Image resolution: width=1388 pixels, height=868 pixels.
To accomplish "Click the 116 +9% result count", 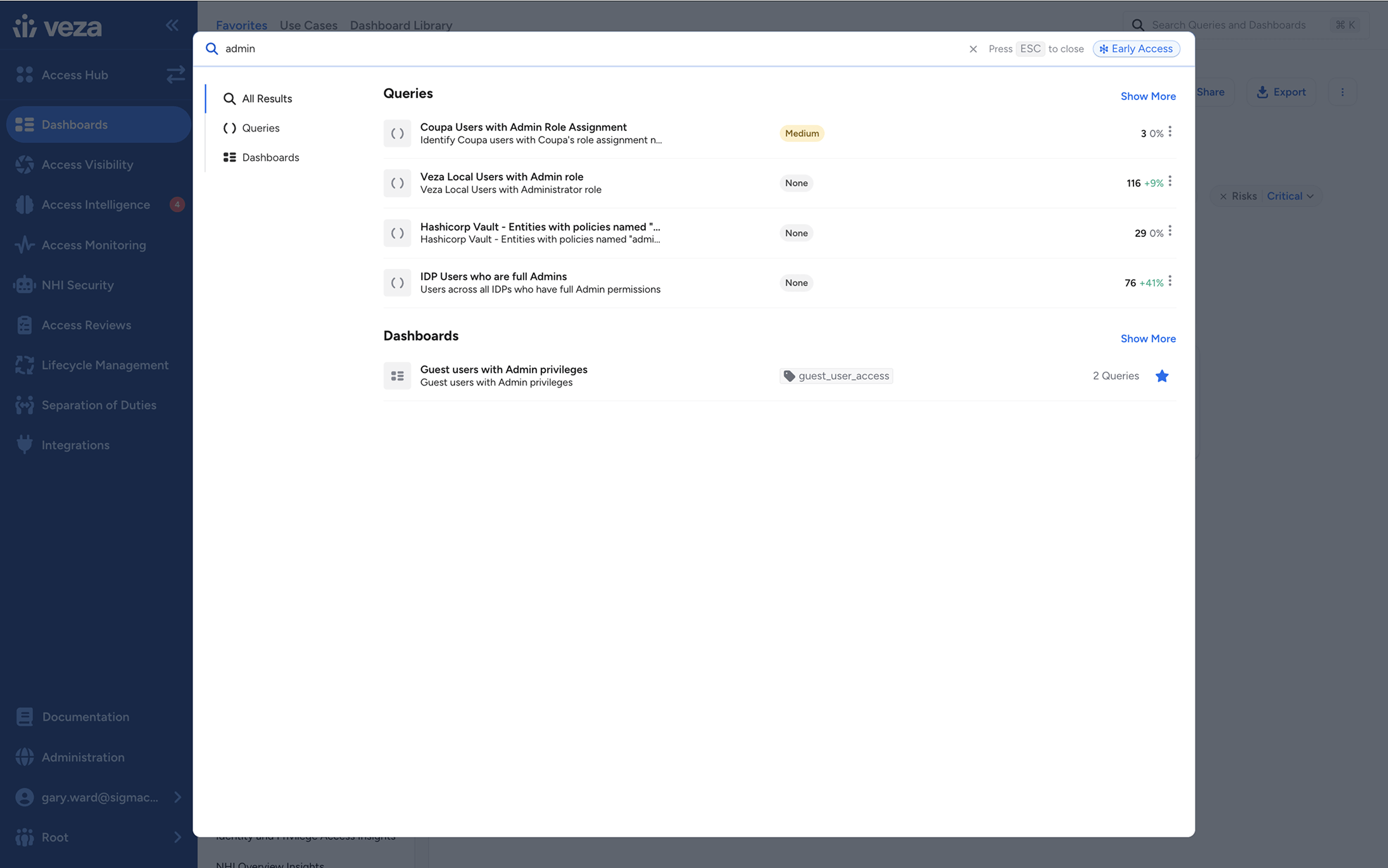I will [x=1144, y=183].
